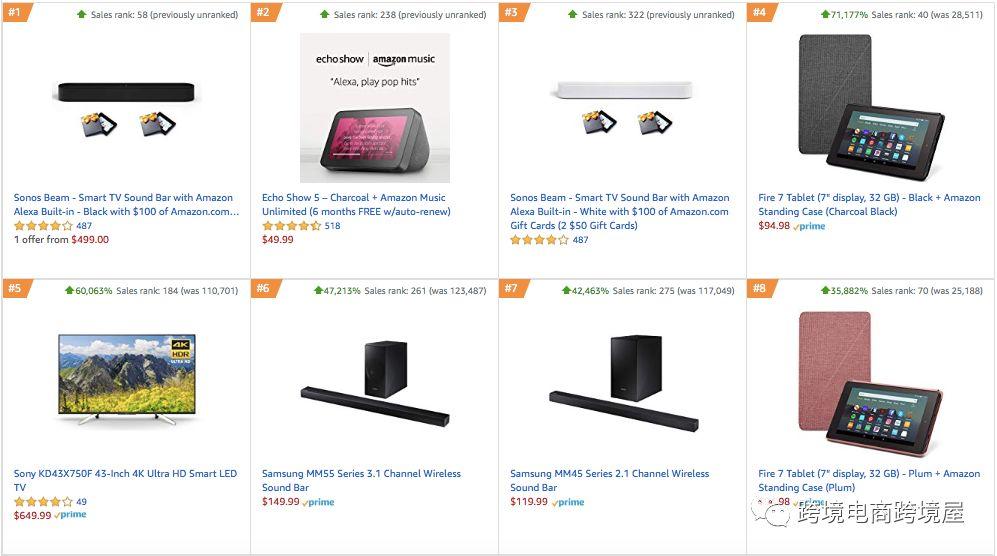Click the Prime logo beside $94.98 price
The height and width of the screenshot is (556, 997).
click(x=809, y=226)
